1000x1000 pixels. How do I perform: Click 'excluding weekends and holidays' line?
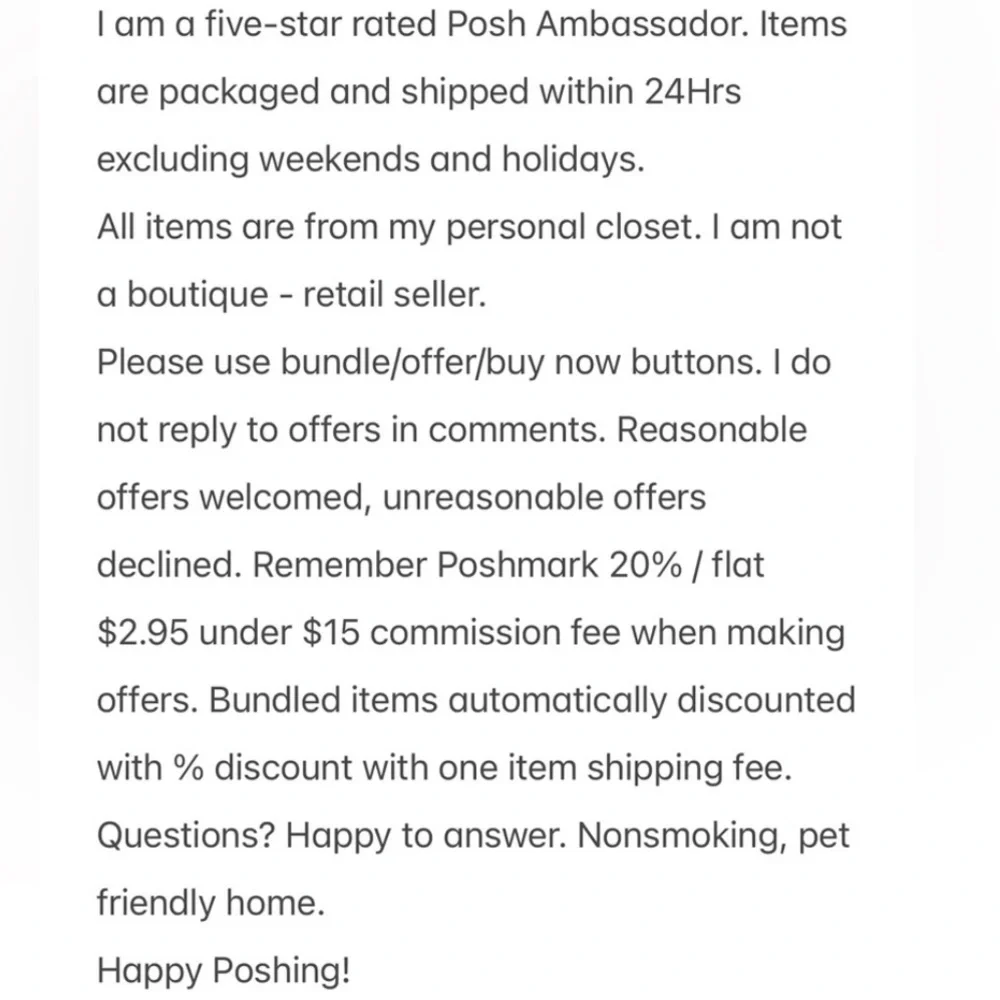pos(371,159)
